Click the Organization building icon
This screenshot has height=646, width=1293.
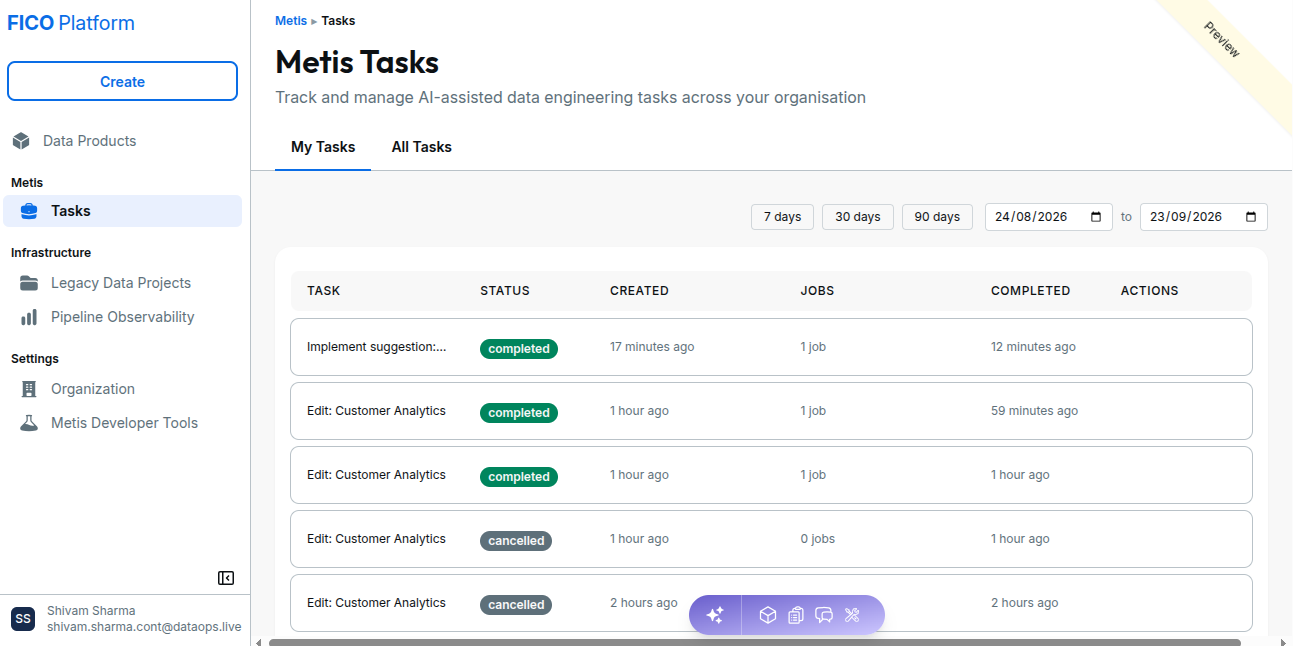click(x=29, y=389)
